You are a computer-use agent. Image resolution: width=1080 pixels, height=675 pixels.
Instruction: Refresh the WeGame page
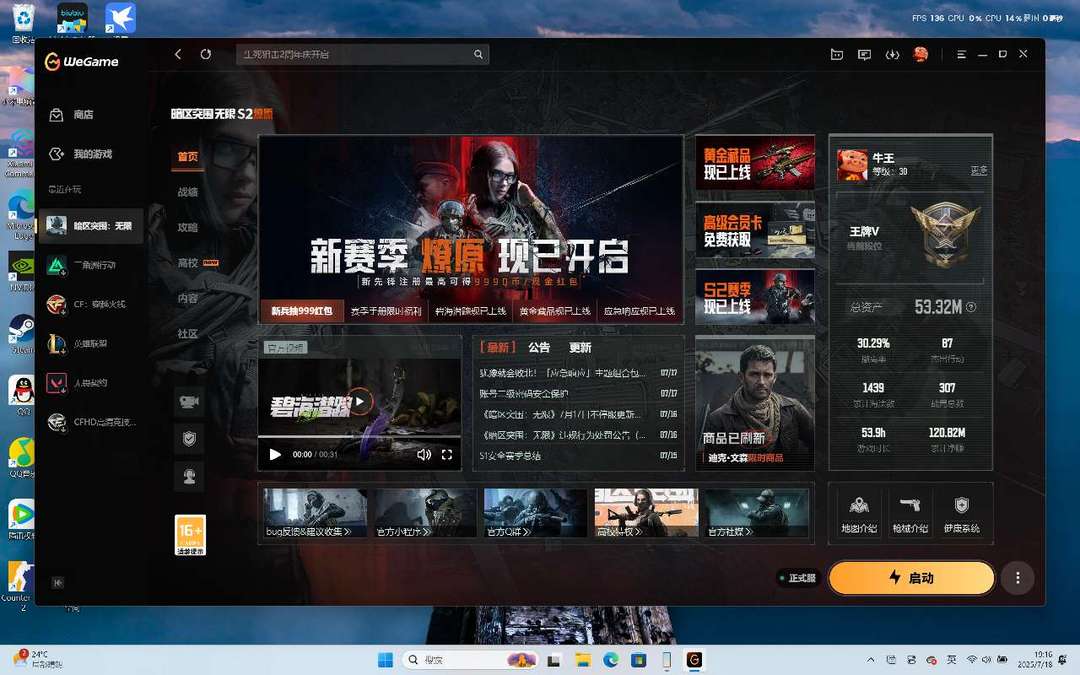tap(205, 54)
